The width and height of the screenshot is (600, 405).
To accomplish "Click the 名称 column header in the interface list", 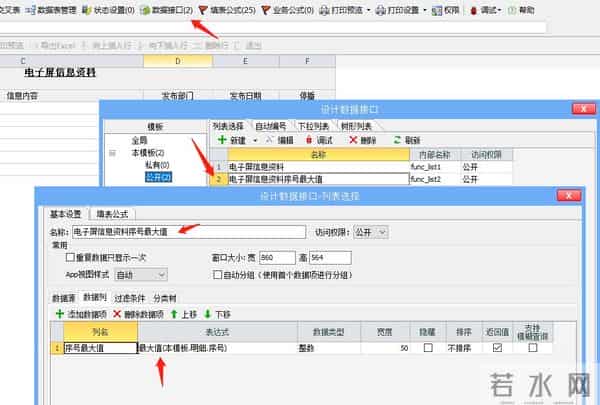I will point(318,155).
